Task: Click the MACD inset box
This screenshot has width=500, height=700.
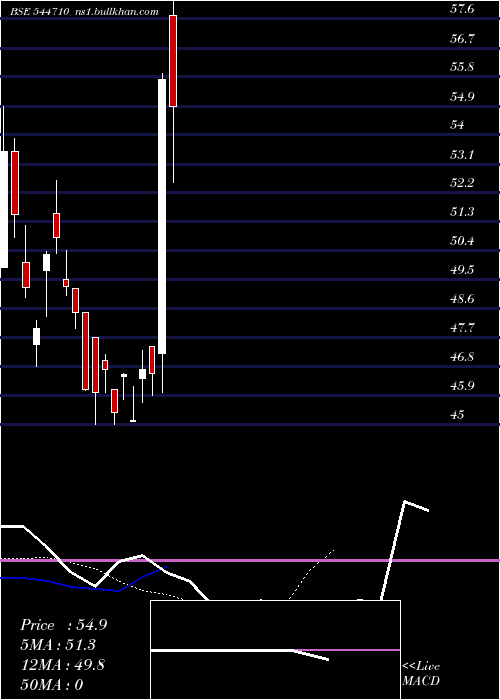Action: point(275,650)
